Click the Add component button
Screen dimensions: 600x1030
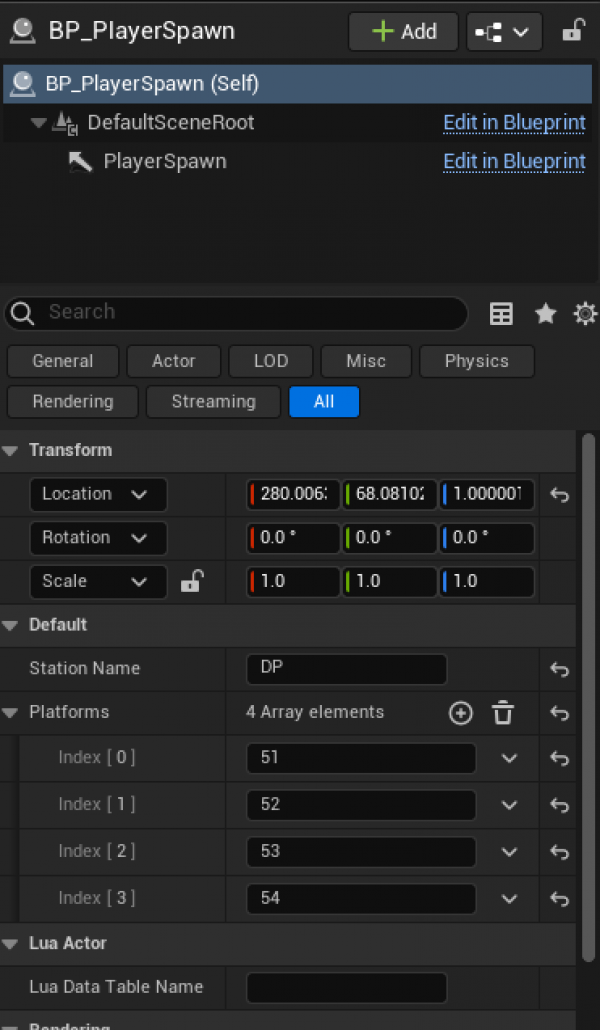[x=403, y=31]
